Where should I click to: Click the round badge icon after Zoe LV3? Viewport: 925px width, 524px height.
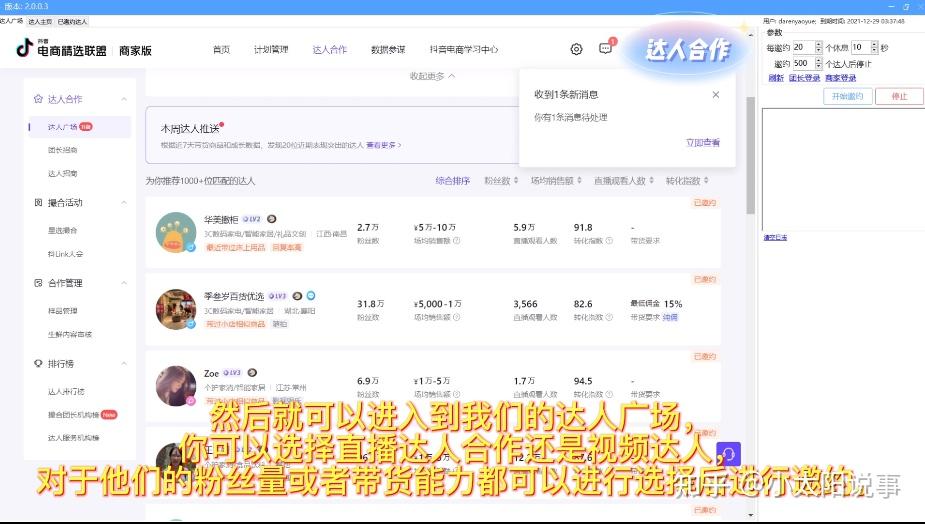point(252,373)
